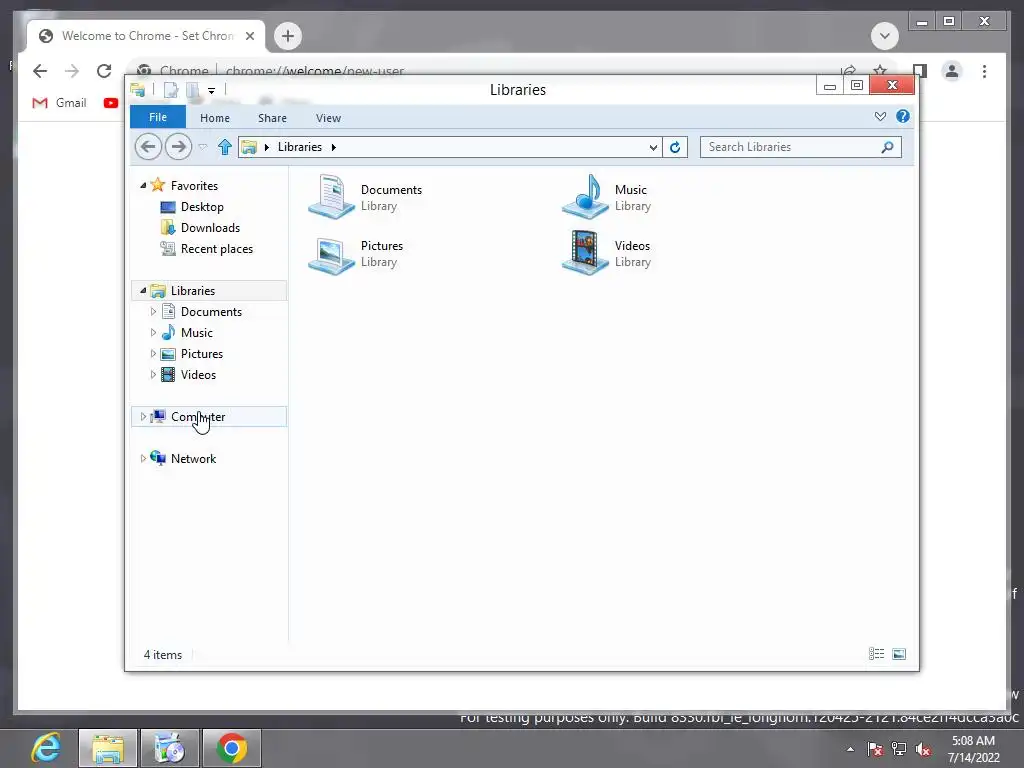The image size is (1024, 768).
Task: Expand the ribbon chevron
Action: [880, 116]
